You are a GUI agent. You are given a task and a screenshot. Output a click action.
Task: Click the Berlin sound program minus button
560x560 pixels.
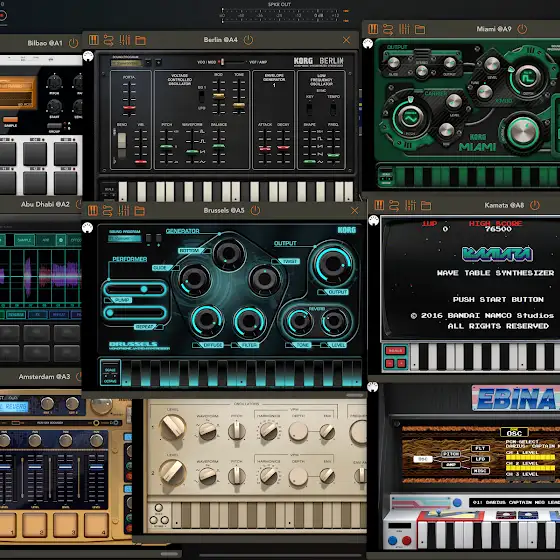(x=148, y=63)
